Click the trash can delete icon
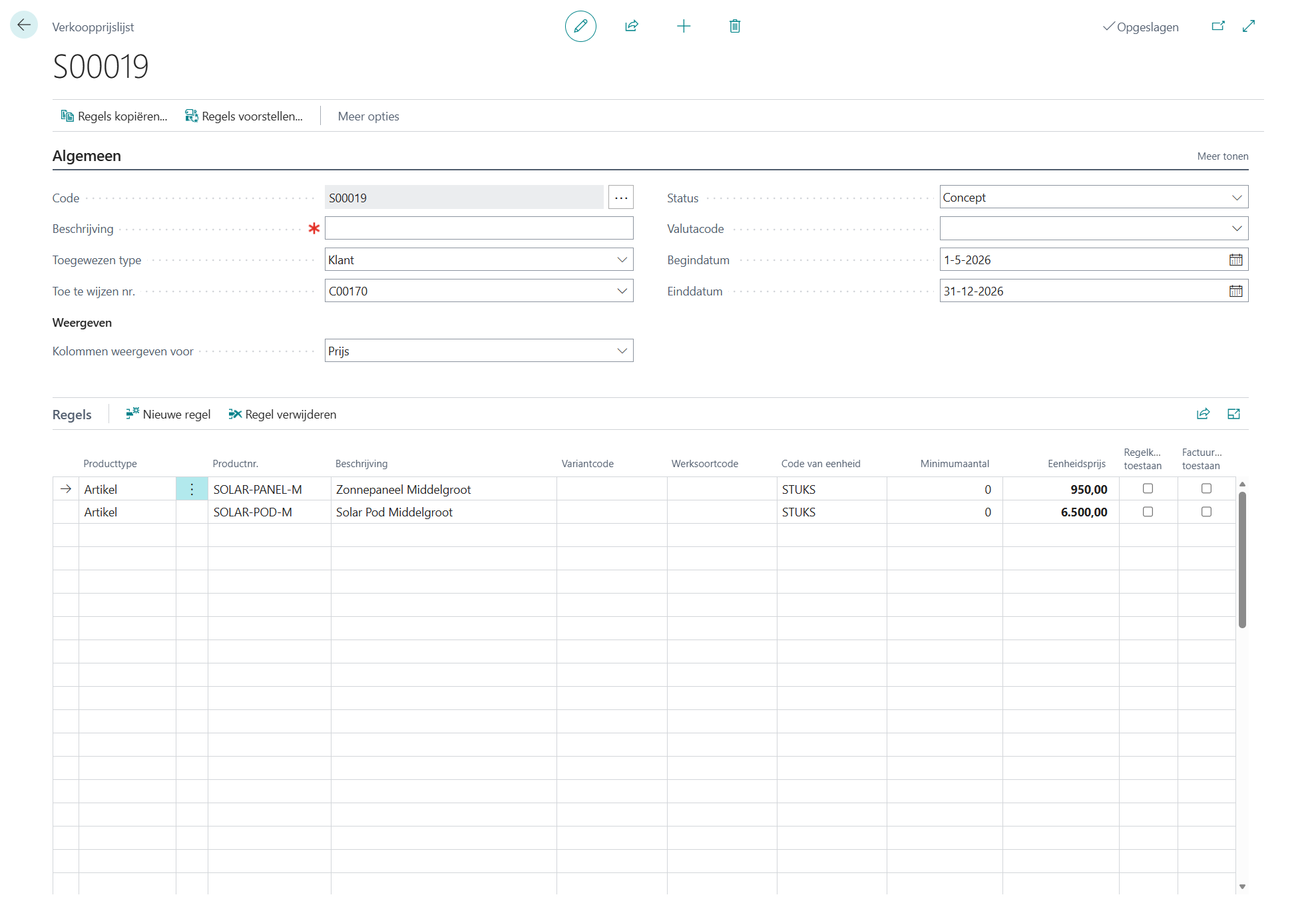The height and width of the screenshot is (917, 1316). pos(734,27)
